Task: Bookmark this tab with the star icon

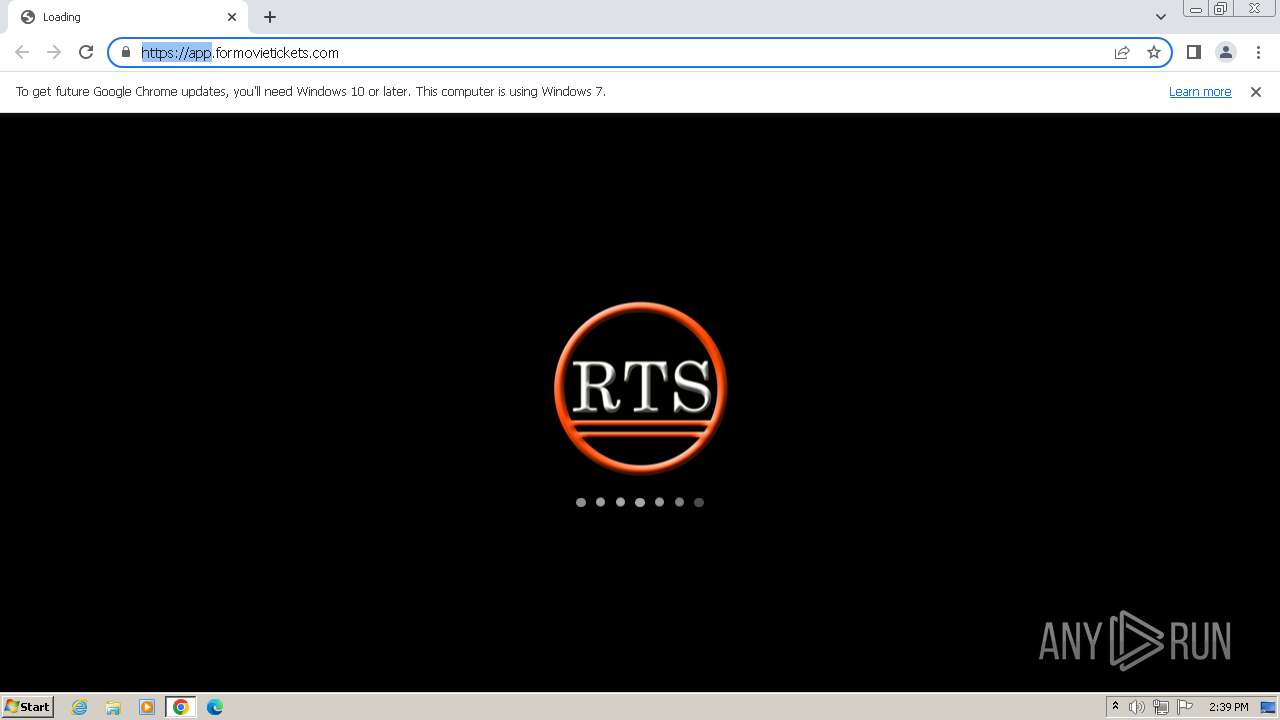Action: click(1154, 52)
